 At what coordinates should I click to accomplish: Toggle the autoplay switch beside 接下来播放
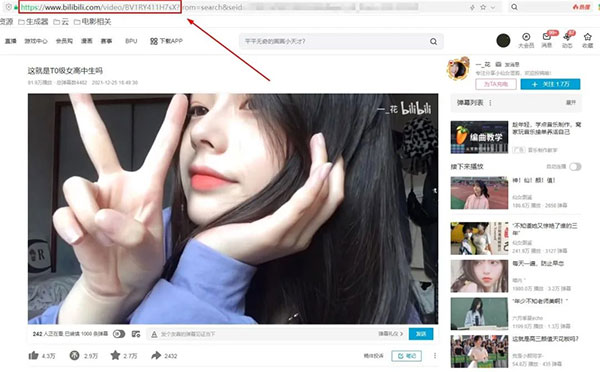575,166
